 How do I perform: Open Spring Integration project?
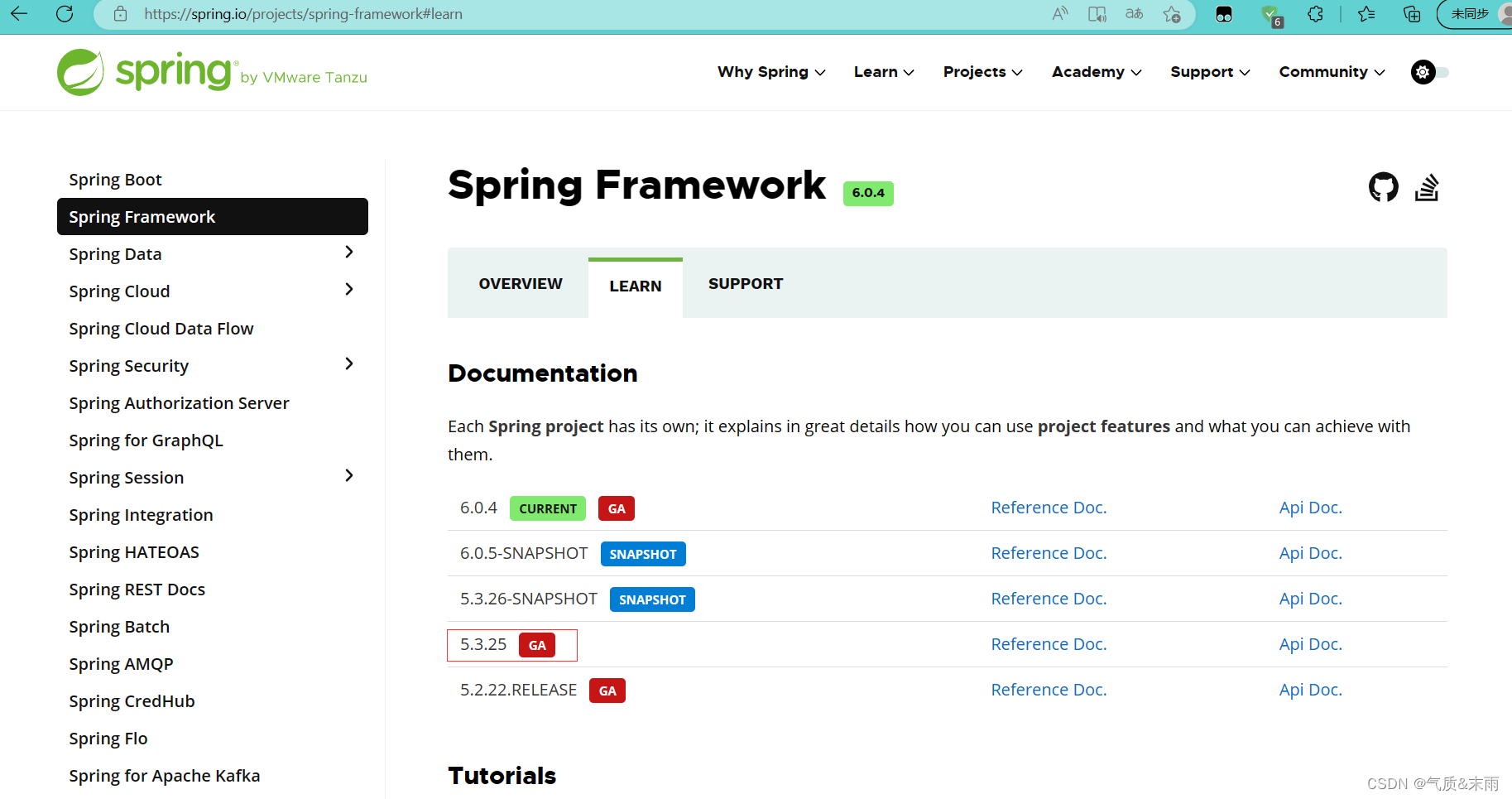pos(142,515)
